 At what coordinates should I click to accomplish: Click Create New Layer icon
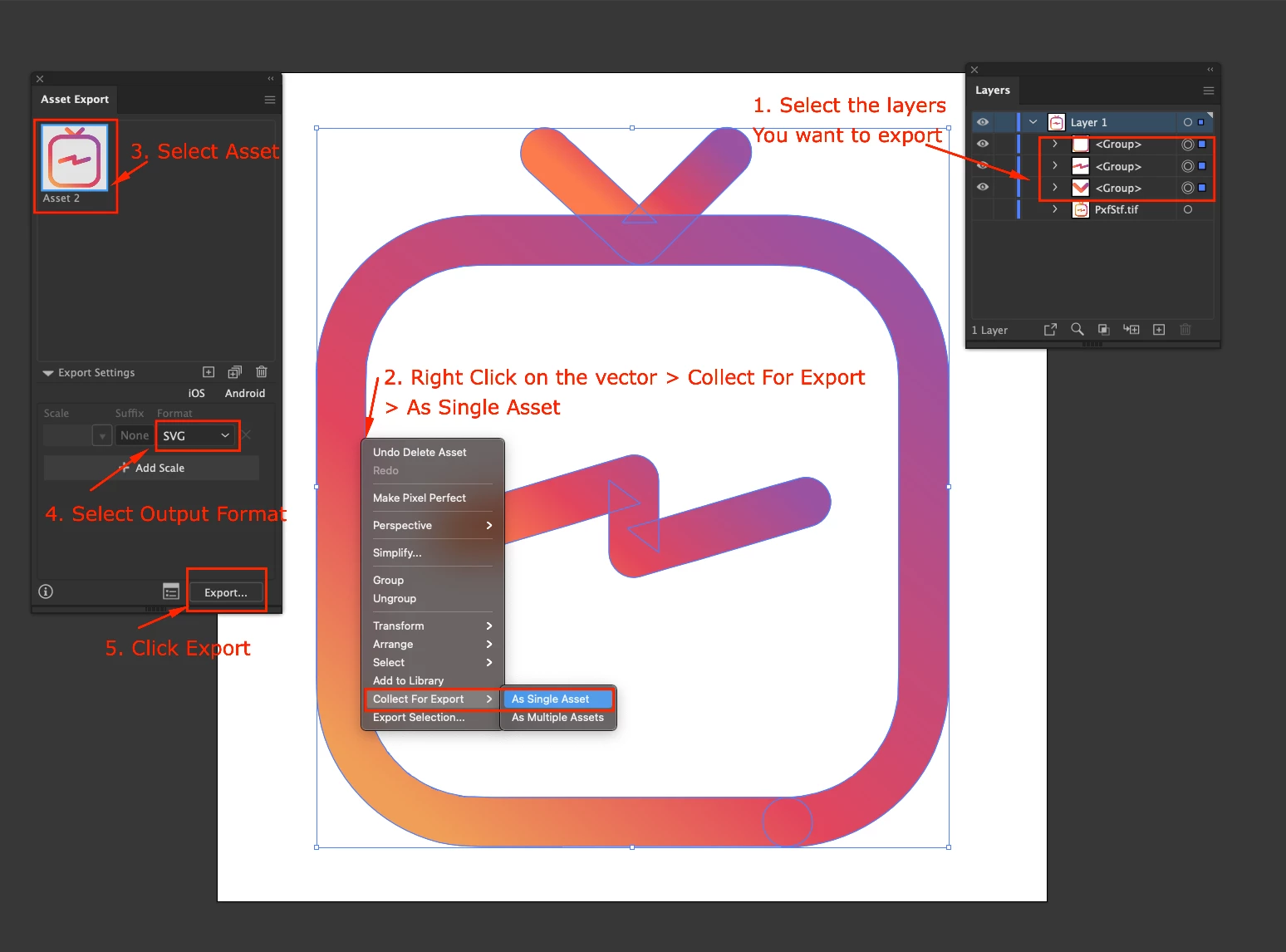pyautogui.click(x=1159, y=330)
